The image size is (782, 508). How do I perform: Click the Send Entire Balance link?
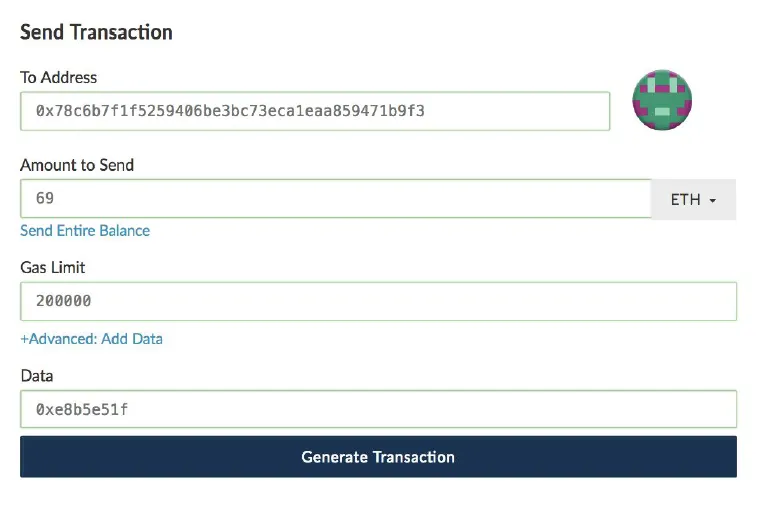(x=85, y=230)
